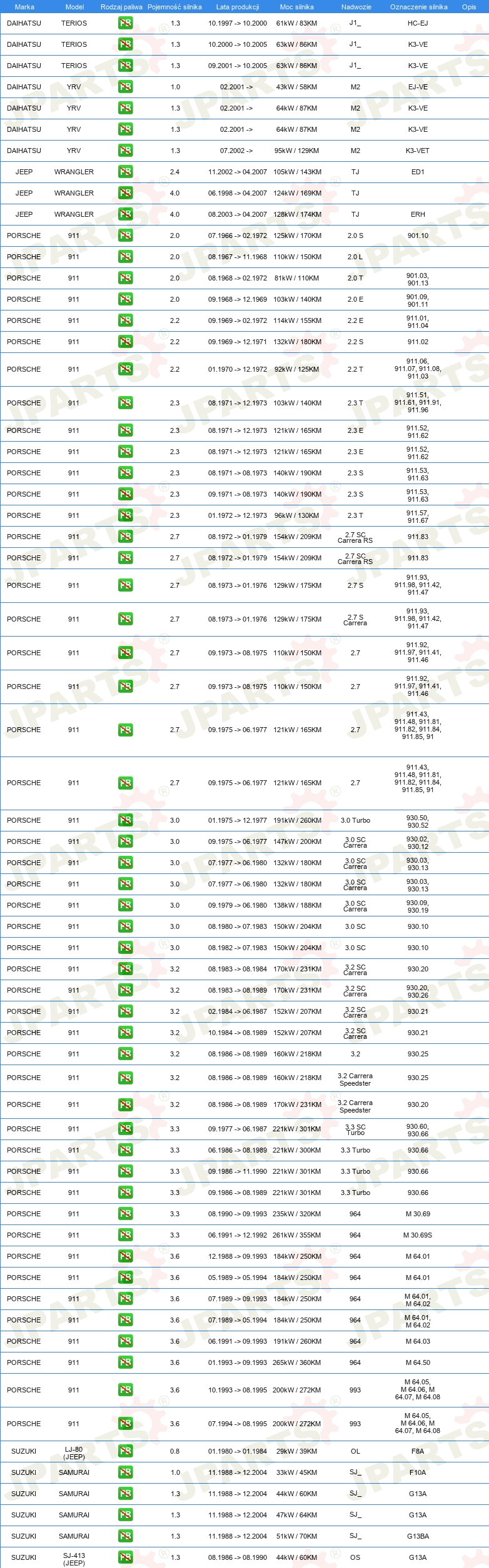Select the 2.0 L body cell

[355, 257]
